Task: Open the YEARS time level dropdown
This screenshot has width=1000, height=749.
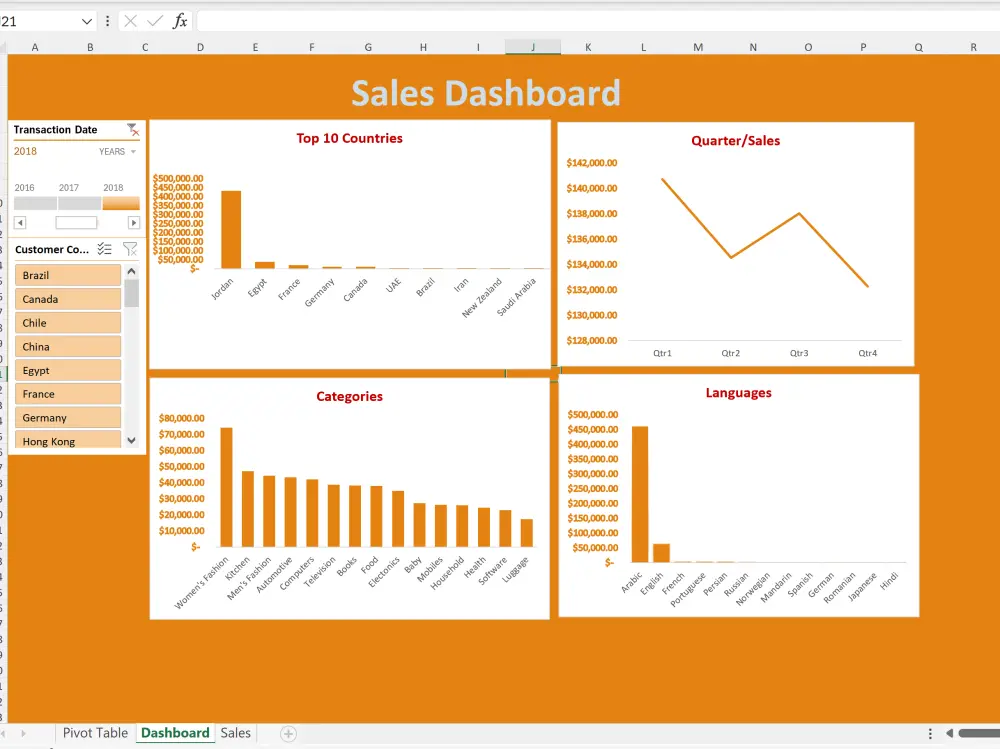Action: tap(117, 152)
